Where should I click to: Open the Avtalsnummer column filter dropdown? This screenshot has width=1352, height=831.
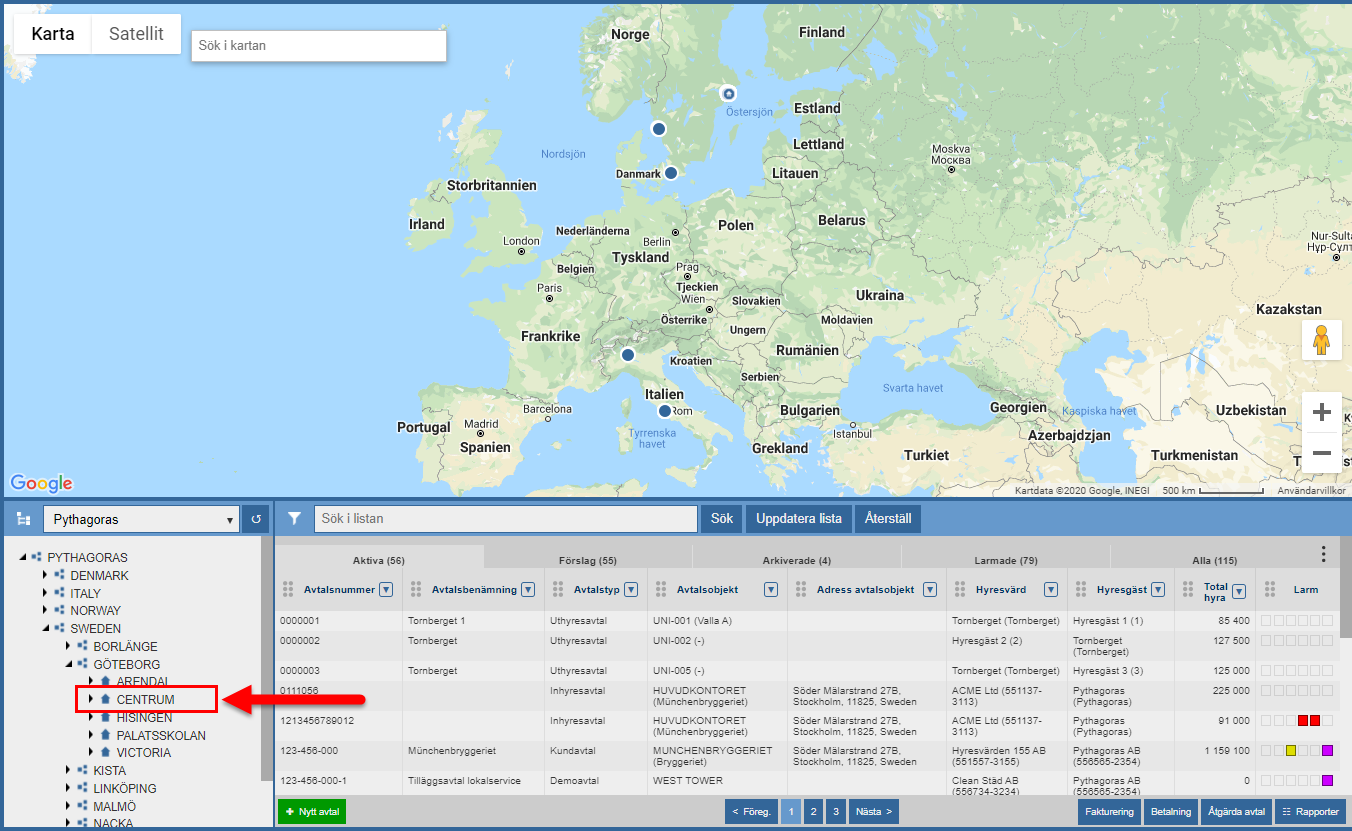click(x=386, y=590)
